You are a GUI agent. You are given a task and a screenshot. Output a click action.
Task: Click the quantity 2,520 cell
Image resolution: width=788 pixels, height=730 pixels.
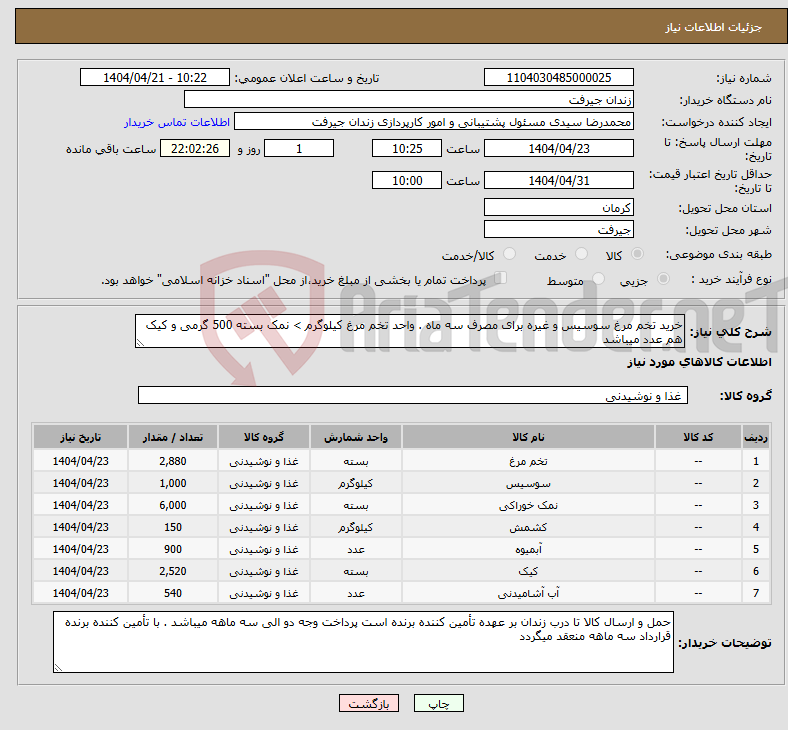(173, 571)
